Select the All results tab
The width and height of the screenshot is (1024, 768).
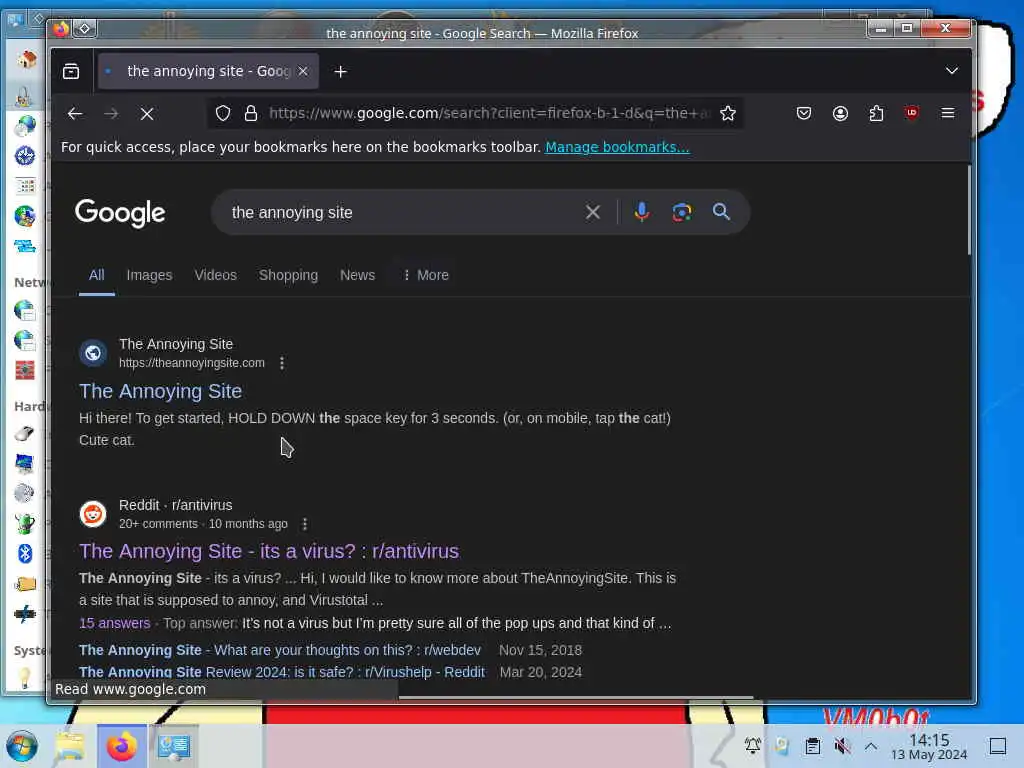click(97, 275)
